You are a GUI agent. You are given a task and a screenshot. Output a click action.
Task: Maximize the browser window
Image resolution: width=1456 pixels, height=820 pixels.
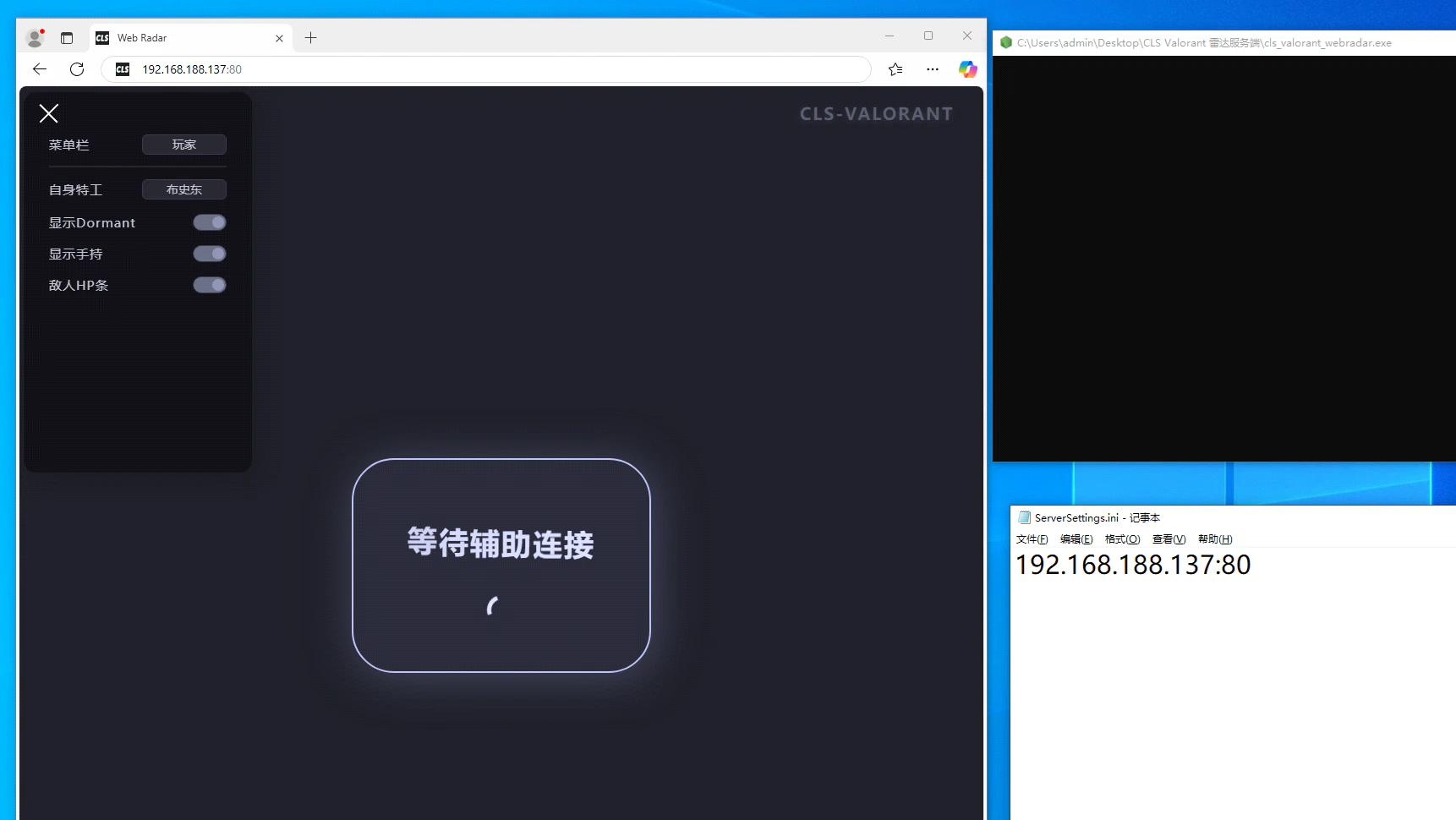click(x=928, y=36)
